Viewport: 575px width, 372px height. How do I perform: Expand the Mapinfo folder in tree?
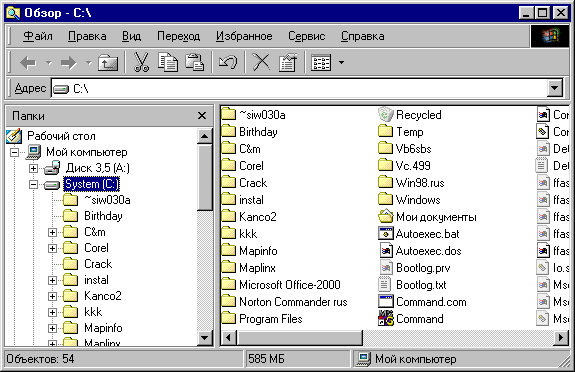click(x=52, y=328)
